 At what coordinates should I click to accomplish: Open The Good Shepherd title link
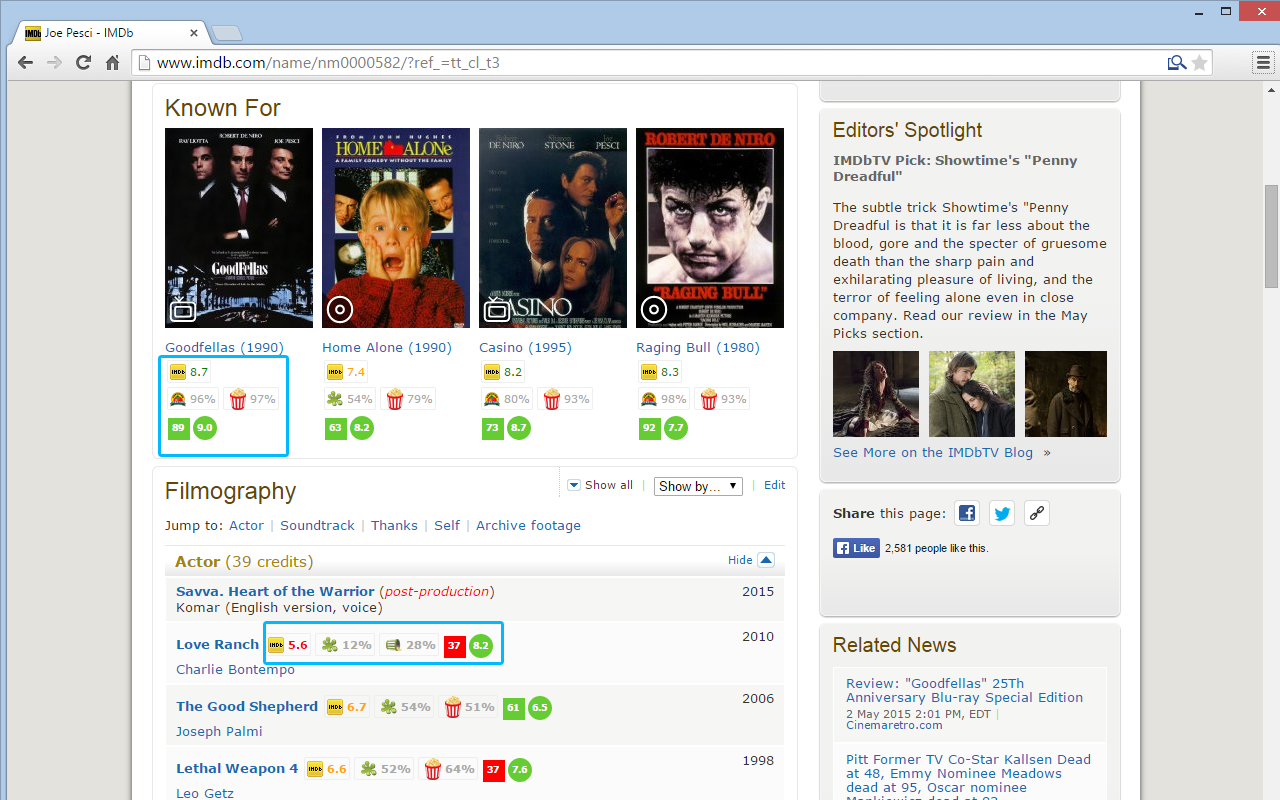247,706
